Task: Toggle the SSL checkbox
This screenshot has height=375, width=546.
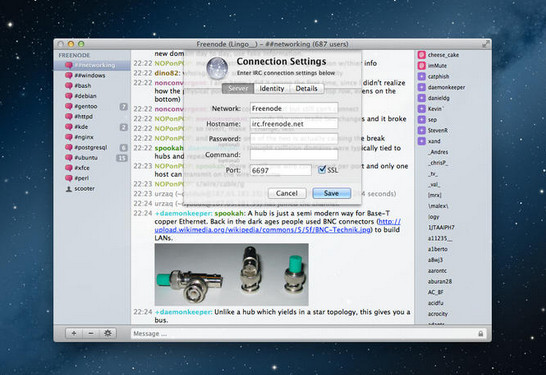Action: (322, 170)
